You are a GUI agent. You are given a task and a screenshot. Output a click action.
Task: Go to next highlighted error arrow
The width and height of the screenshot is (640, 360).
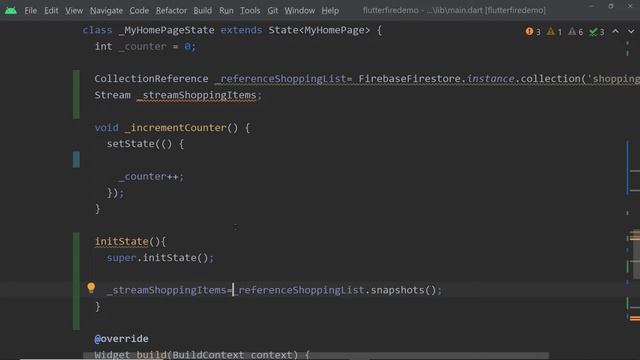pyautogui.click(x=631, y=31)
